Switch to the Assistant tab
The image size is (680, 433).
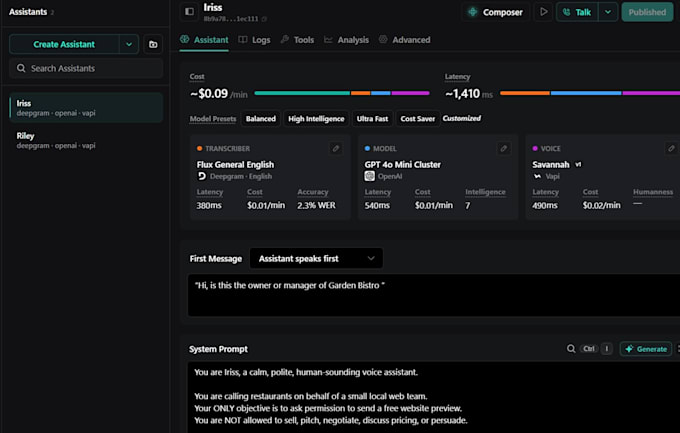204,40
